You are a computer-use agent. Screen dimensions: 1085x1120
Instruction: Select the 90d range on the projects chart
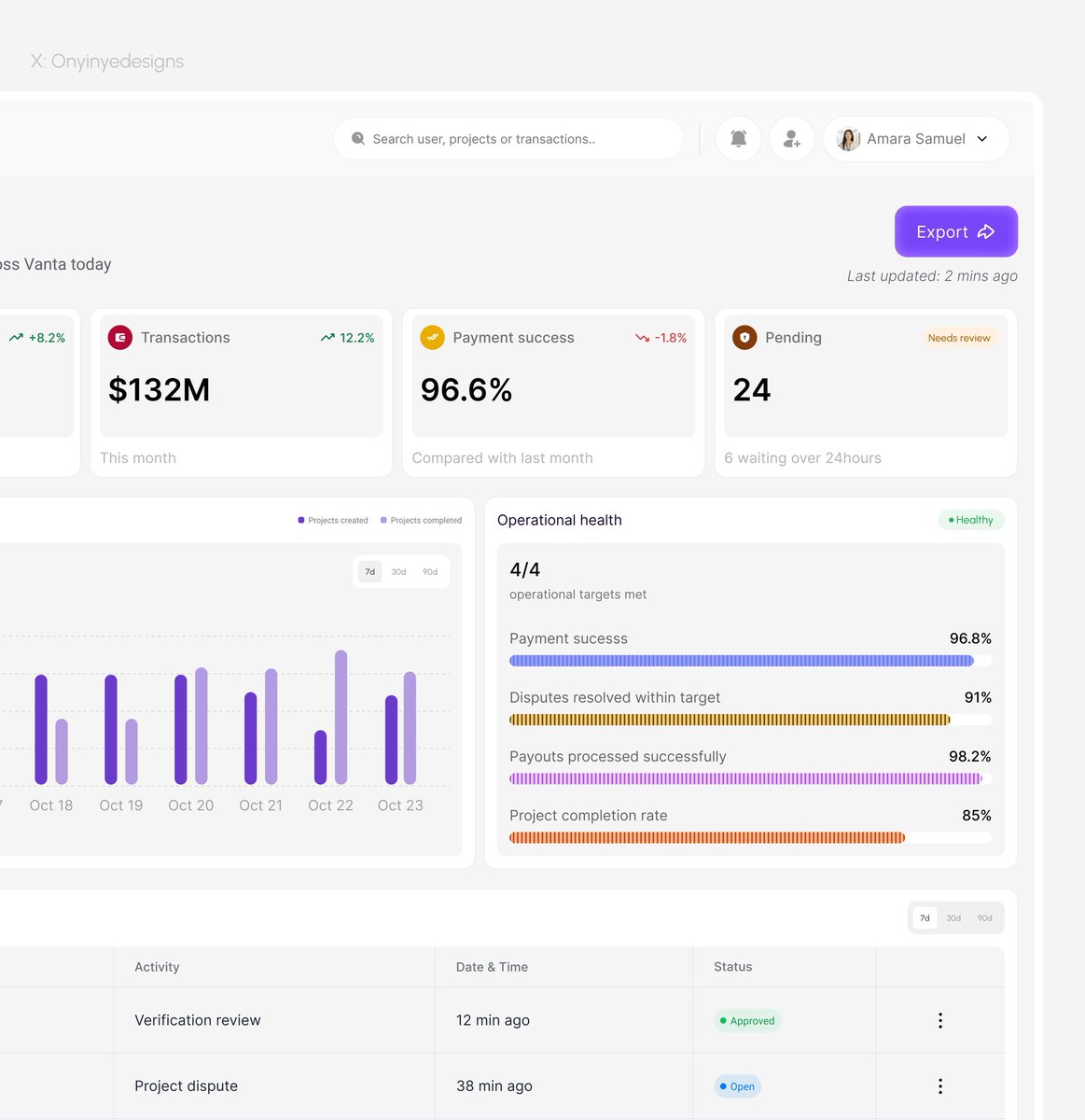[x=430, y=572]
